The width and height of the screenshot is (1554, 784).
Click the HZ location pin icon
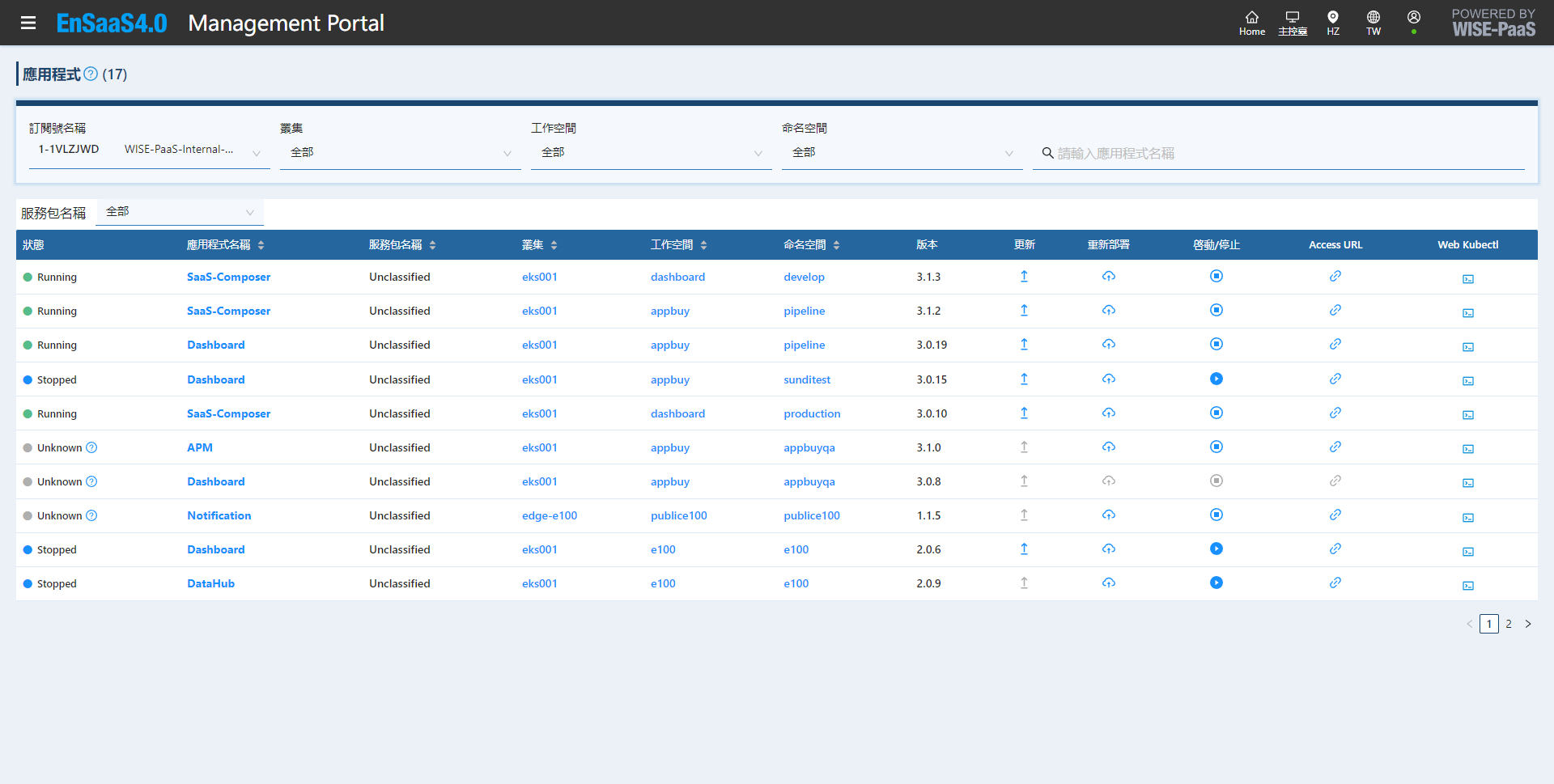coord(1333,23)
